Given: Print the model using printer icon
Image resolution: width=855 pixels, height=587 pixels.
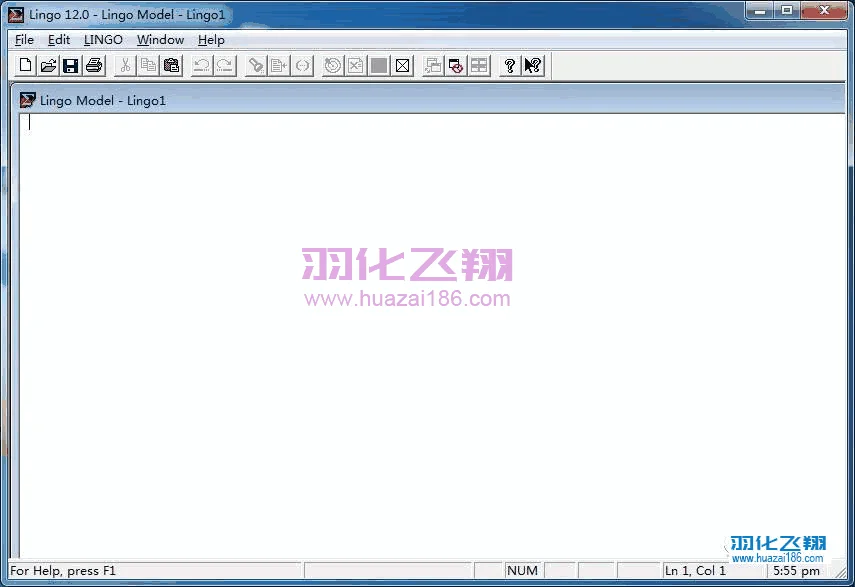Looking at the screenshot, I should [x=94, y=65].
